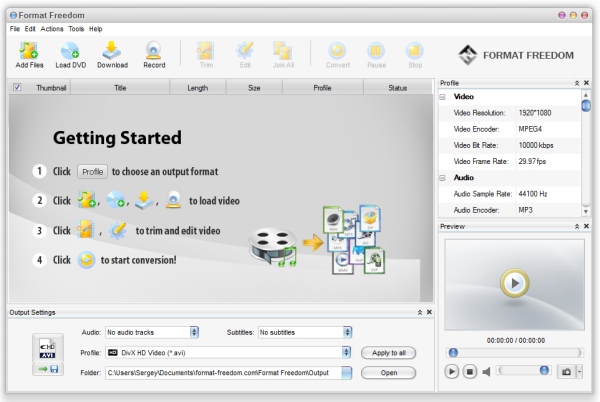This screenshot has height=402, width=600.
Task: Collapse the Profile panel with chevron
Action: [577, 83]
